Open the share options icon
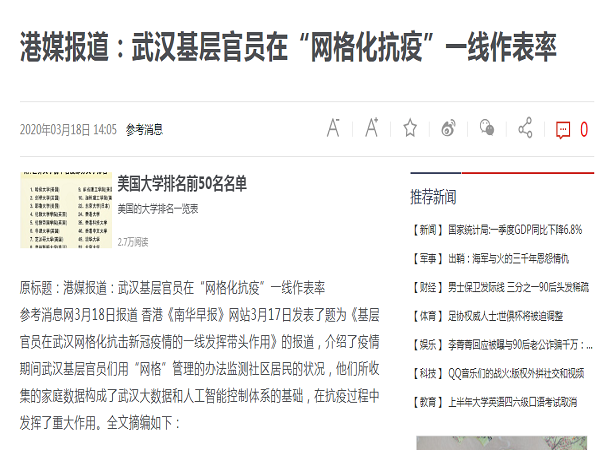This screenshot has height=450, width=600. pyautogui.click(x=525, y=127)
